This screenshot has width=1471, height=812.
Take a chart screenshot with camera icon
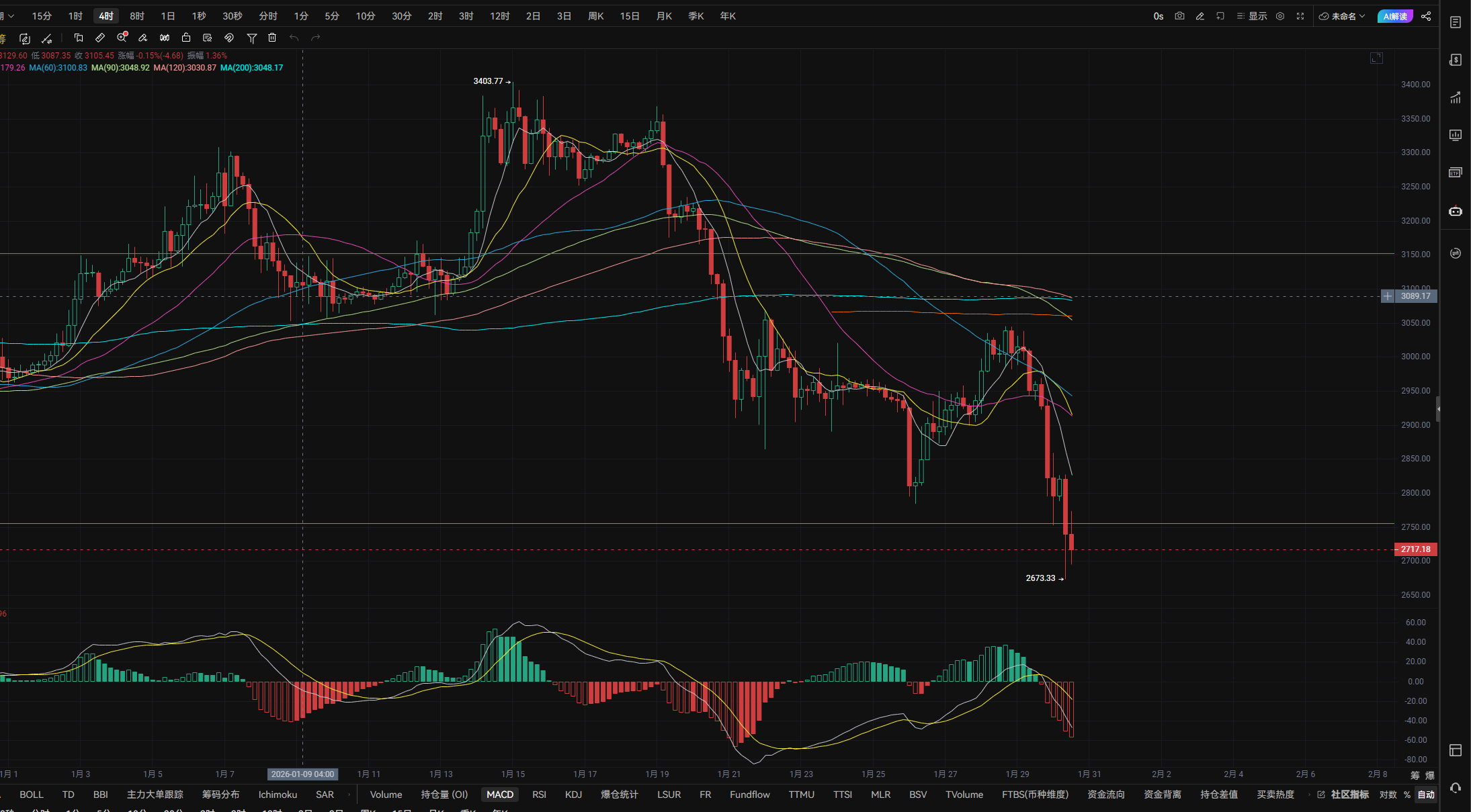(x=1179, y=16)
